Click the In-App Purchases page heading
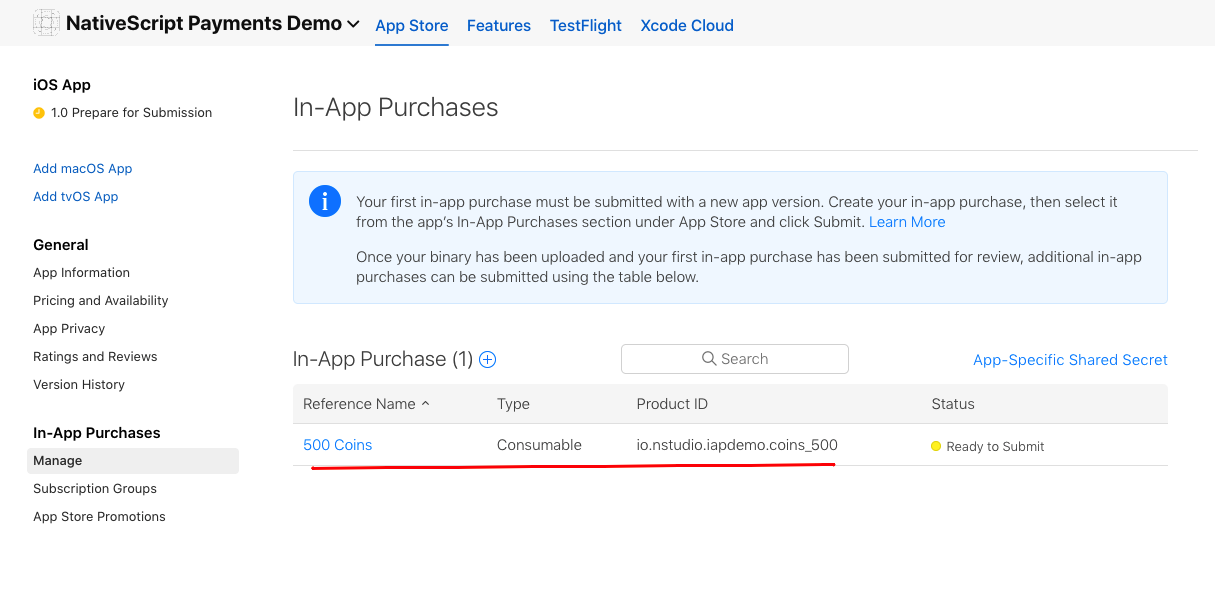The image size is (1215, 606). pyautogui.click(x=396, y=108)
